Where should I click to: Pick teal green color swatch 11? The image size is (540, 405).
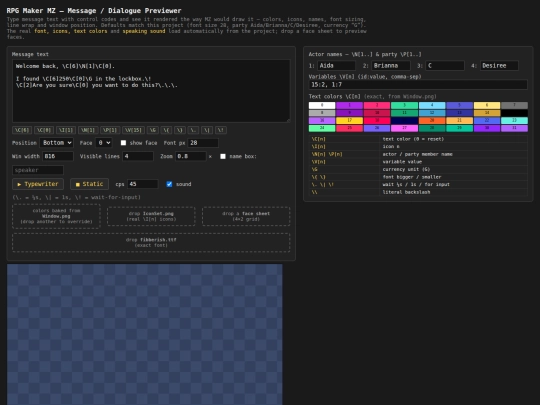[404, 113]
